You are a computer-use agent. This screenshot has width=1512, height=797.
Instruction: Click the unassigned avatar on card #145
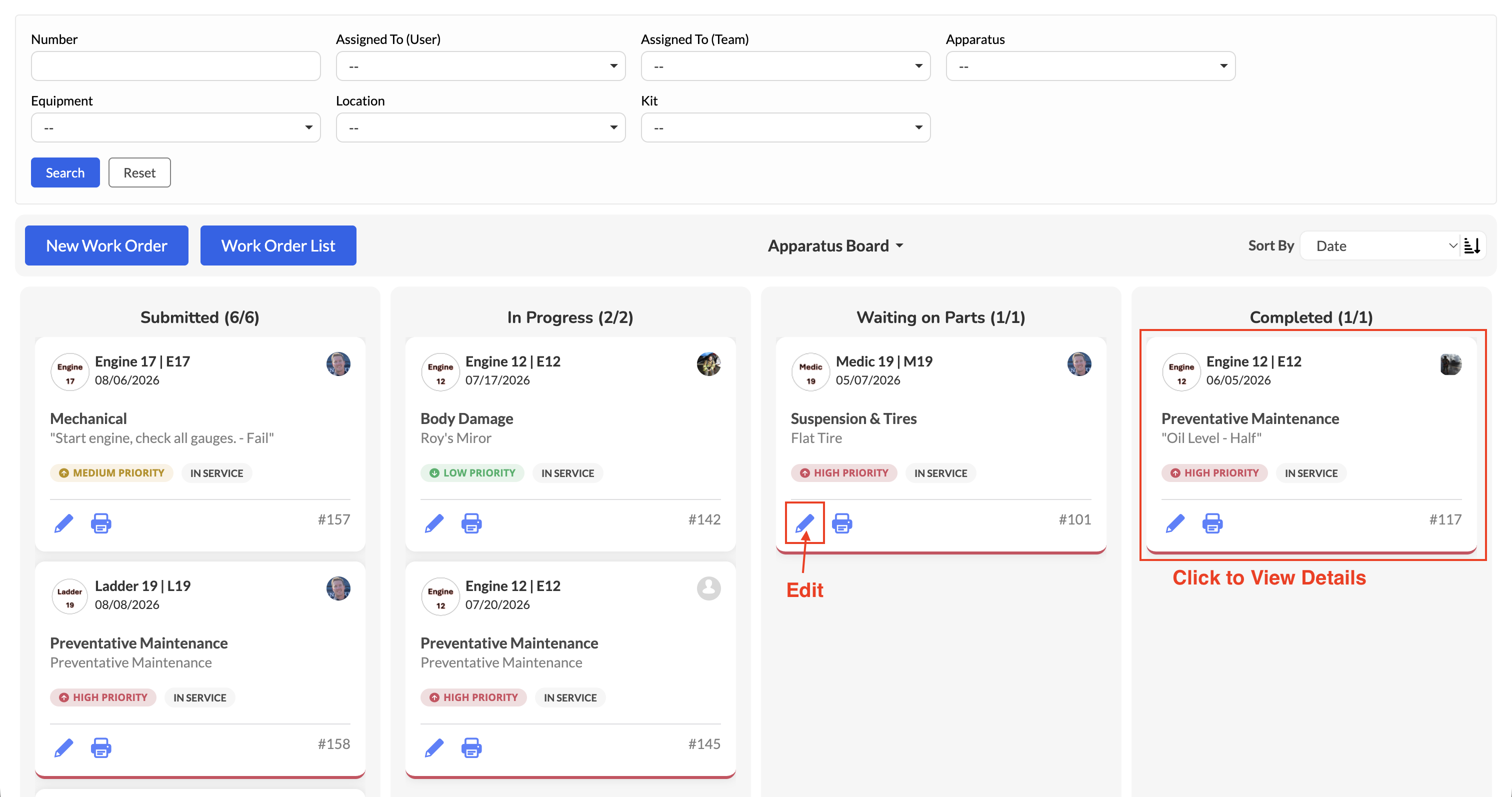coord(708,588)
